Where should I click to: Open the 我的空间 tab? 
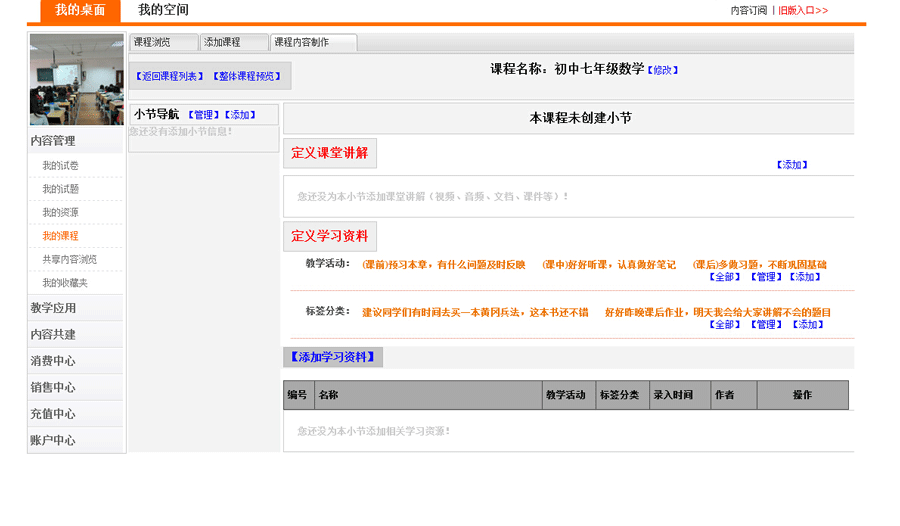click(x=163, y=10)
